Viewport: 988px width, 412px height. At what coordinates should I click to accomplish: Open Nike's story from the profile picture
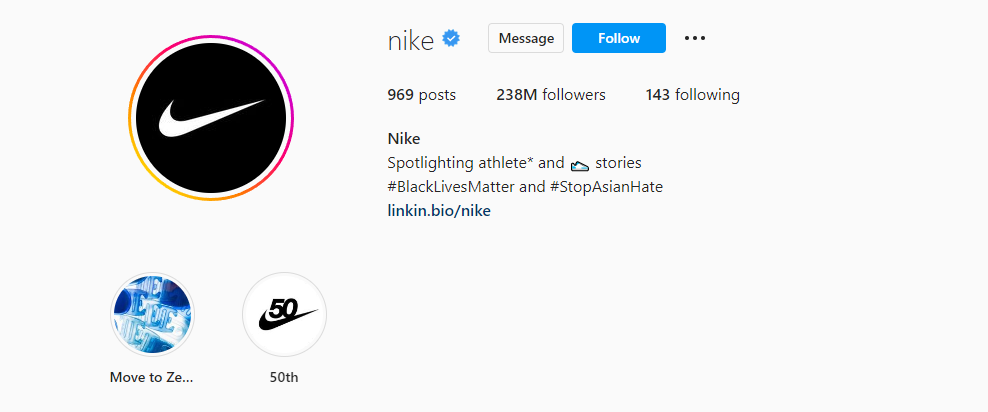(211, 118)
